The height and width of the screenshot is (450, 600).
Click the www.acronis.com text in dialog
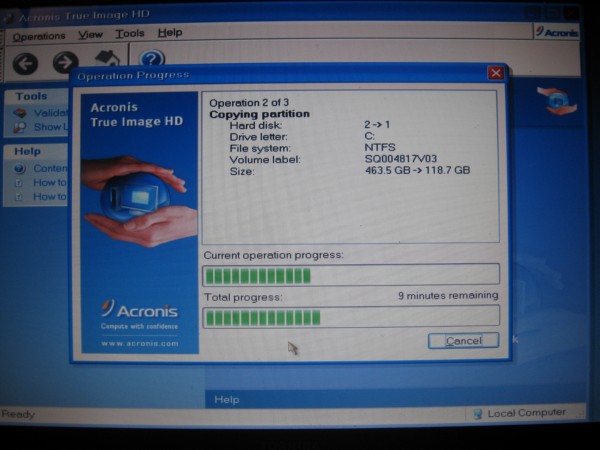pos(140,343)
